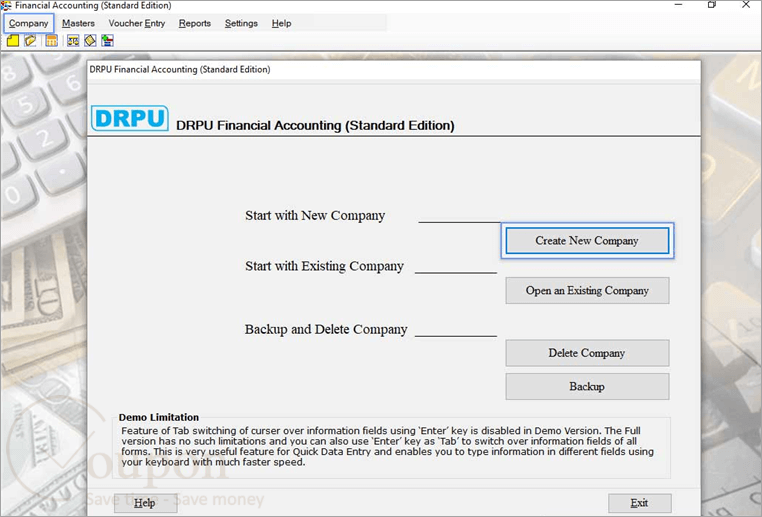Click the DRPU logo in the dialog

[x=130, y=118]
